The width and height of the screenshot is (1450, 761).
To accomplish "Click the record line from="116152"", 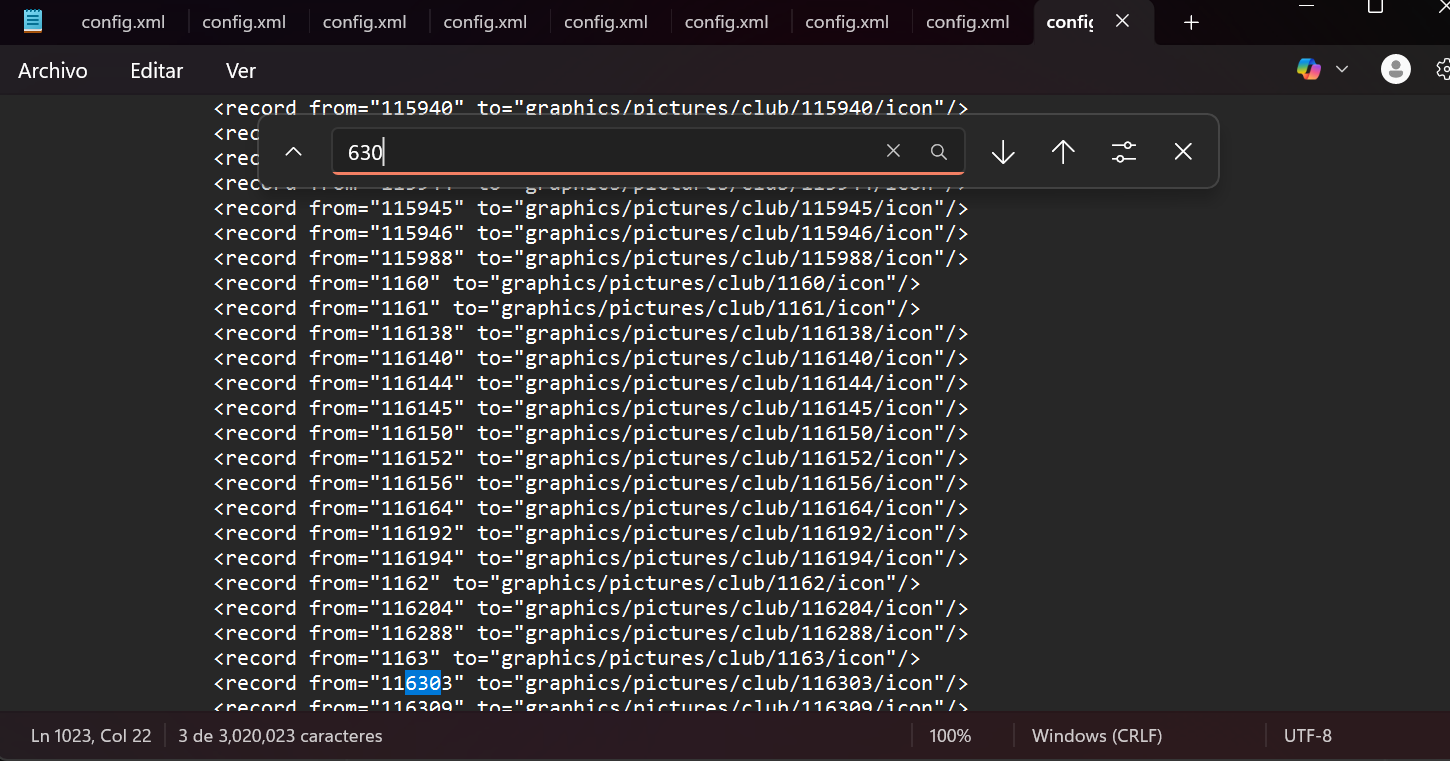I will click(x=591, y=458).
